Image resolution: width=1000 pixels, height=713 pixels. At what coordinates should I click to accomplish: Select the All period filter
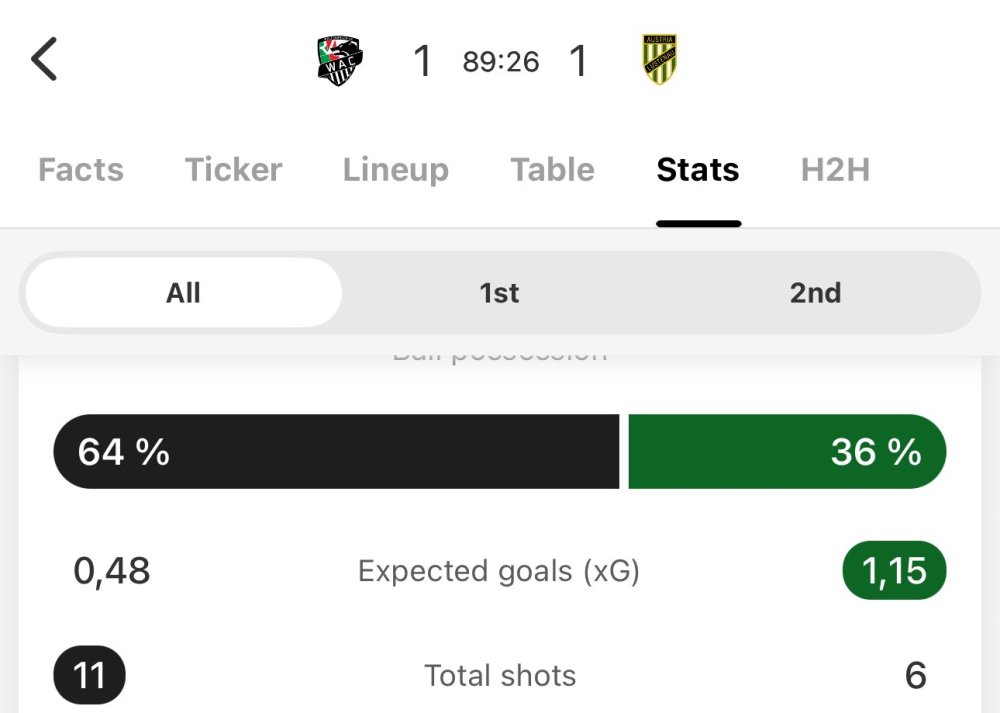click(183, 293)
